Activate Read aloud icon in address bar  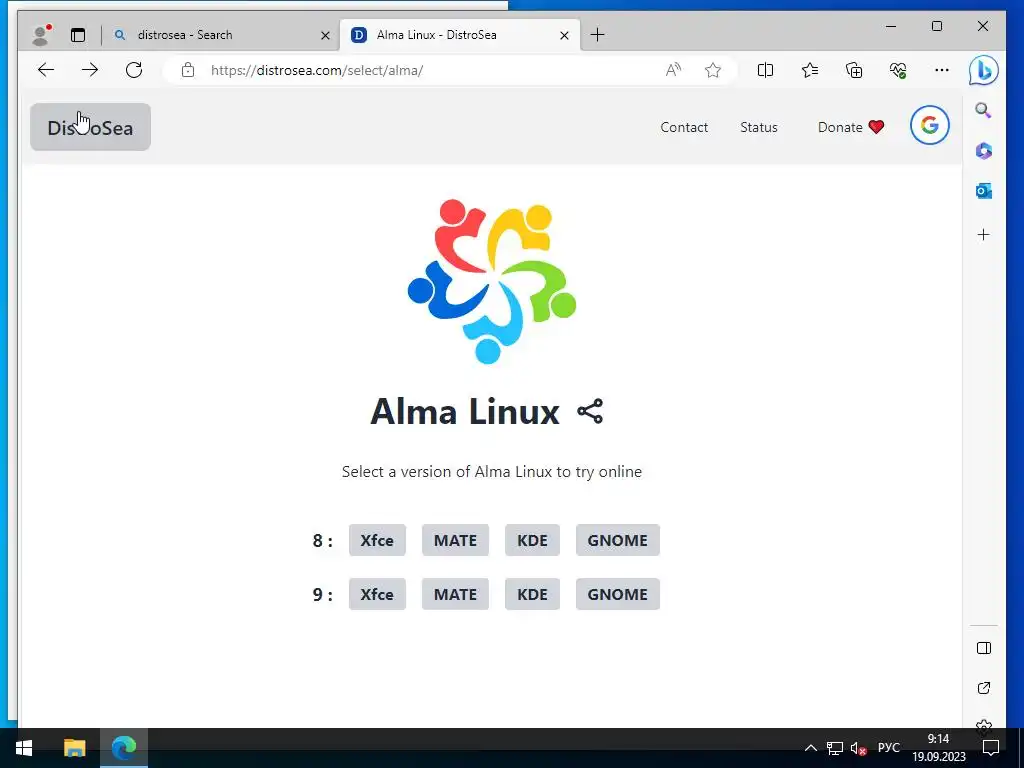click(673, 70)
